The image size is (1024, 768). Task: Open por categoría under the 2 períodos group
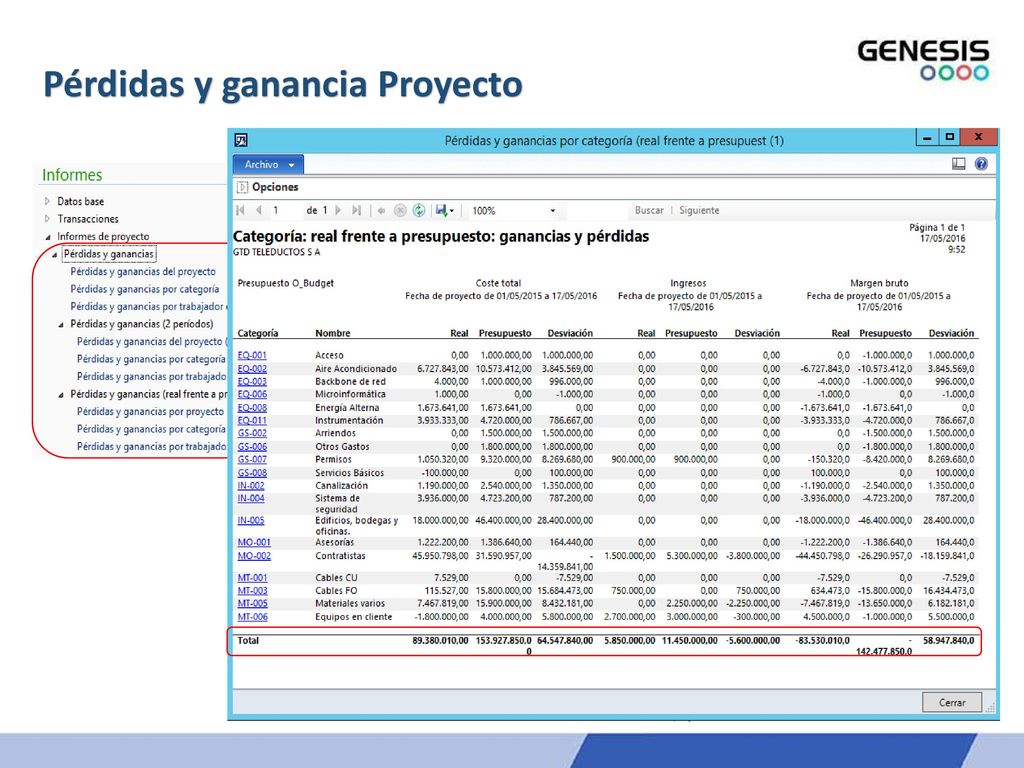tap(151, 359)
